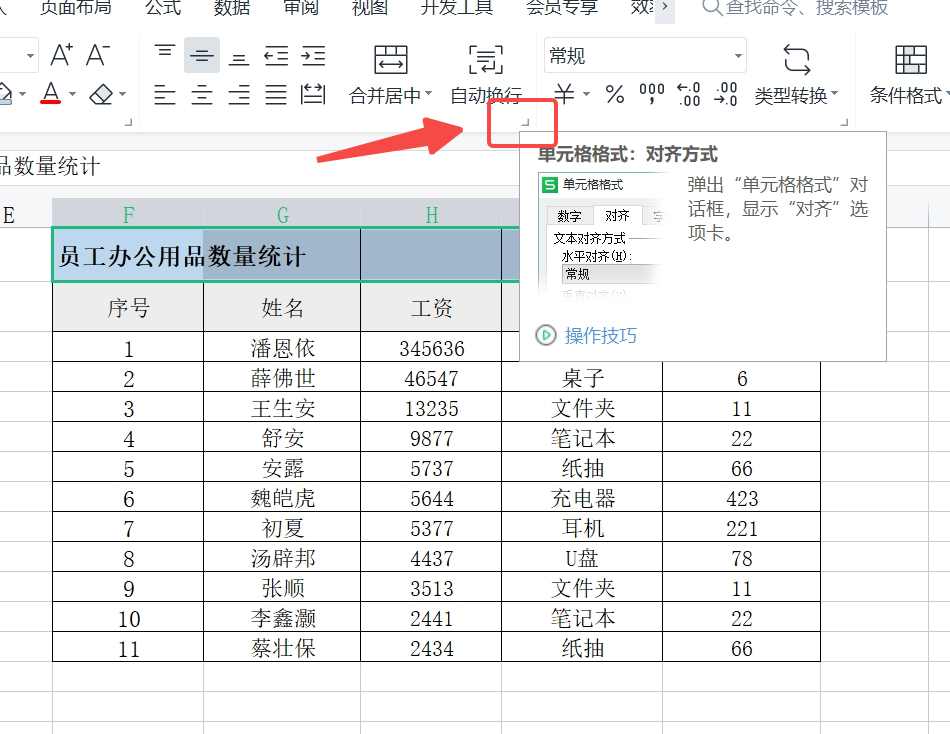The image size is (950, 734).
Task: Open alignment dialog launcher corner icon
Action: pos(525,122)
